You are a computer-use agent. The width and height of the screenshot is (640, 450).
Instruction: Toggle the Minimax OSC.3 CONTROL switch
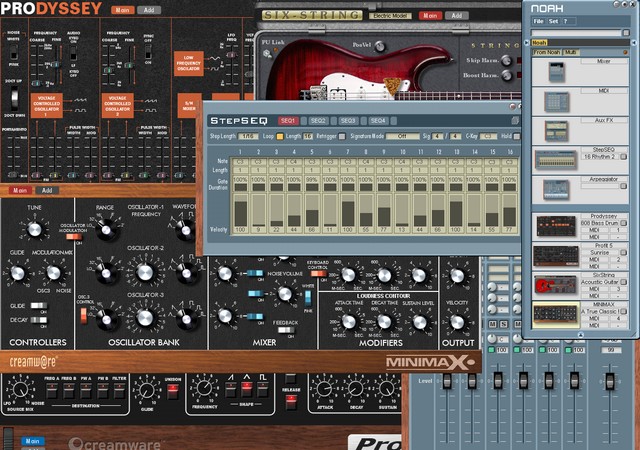(84, 316)
